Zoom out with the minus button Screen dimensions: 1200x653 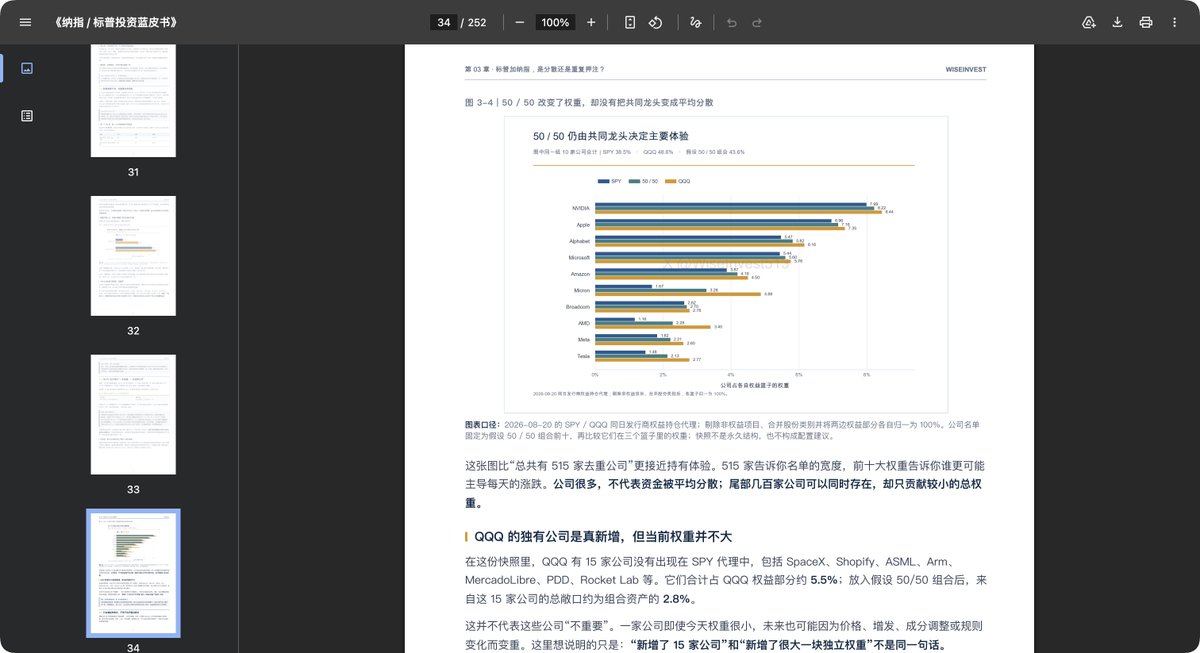click(519, 22)
